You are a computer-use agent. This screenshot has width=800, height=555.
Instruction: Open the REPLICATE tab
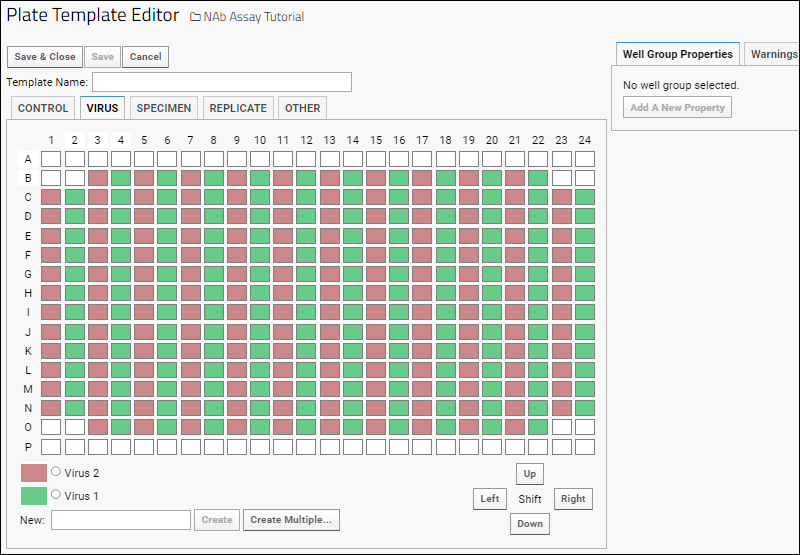coord(238,108)
